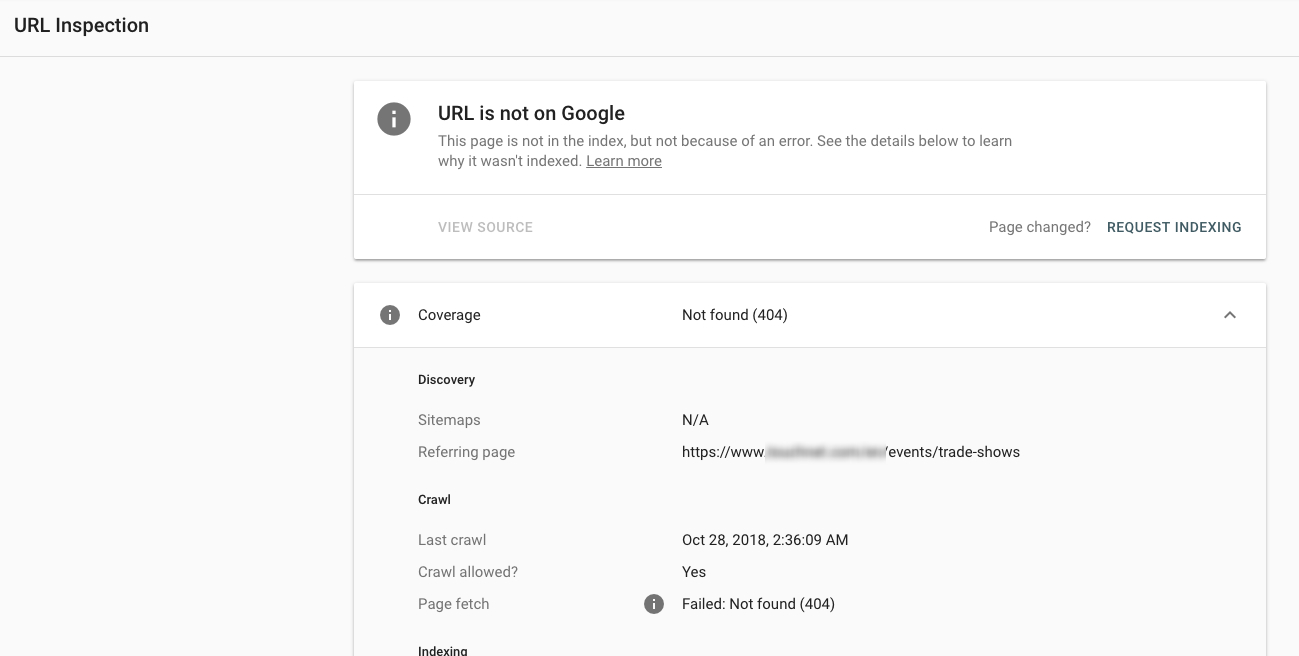Image resolution: width=1299 pixels, height=656 pixels.
Task: Click the referring page URL ending in trade-shows
Action: pos(850,452)
